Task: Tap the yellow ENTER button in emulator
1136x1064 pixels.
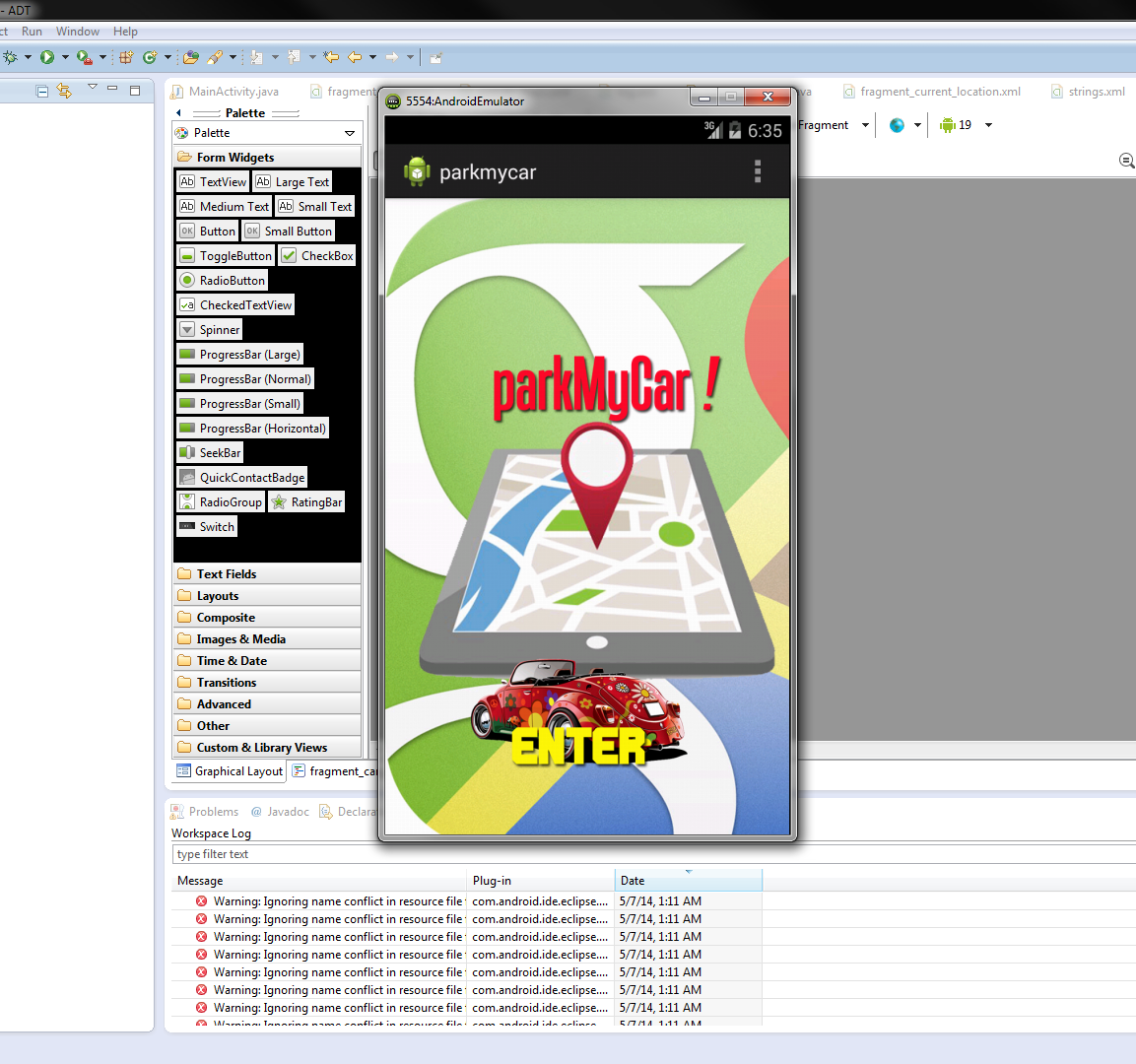Action: tap(578, 746)
